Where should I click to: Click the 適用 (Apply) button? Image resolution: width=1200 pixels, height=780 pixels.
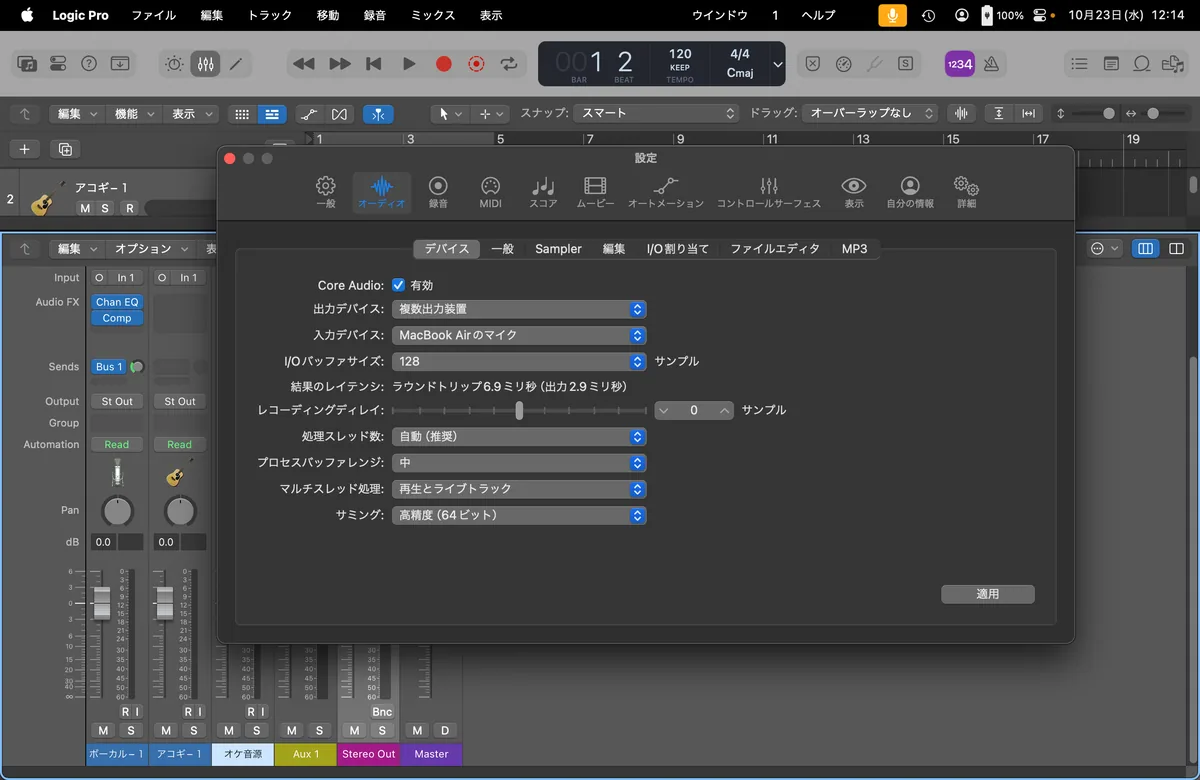click(x=987, y=594)
